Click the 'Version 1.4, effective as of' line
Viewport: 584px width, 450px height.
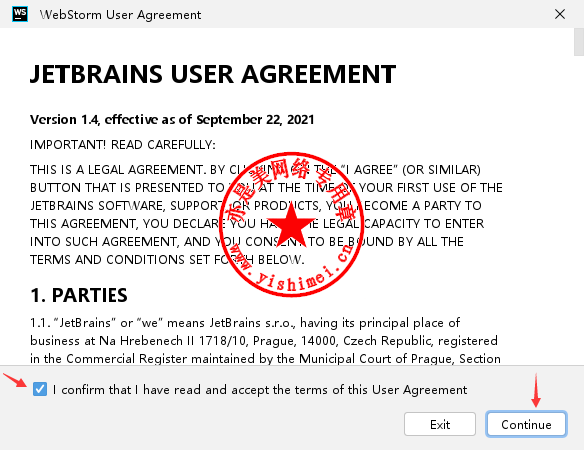click(172, 120)
